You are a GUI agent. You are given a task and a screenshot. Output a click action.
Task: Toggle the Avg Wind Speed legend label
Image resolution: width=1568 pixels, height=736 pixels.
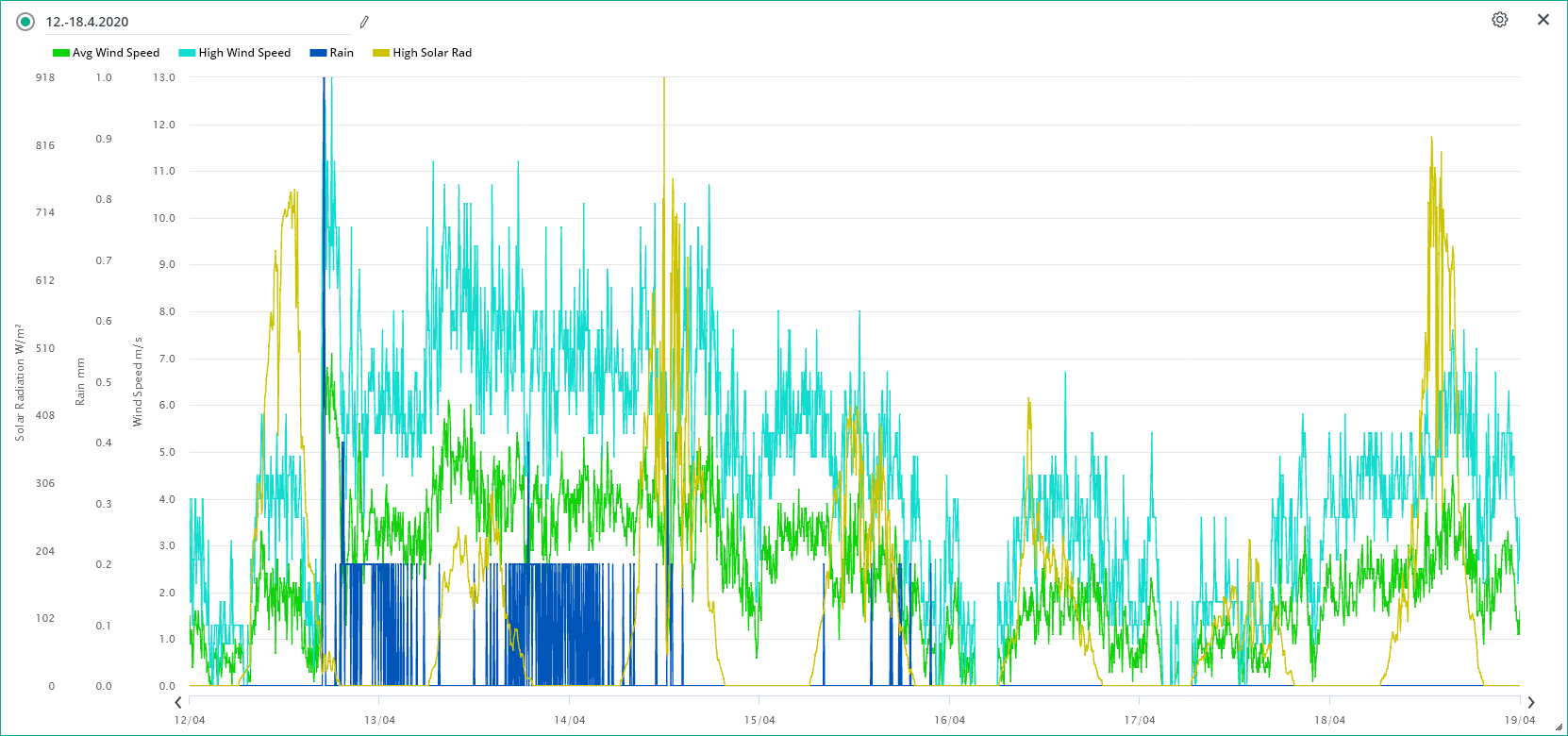coord(116,53)
